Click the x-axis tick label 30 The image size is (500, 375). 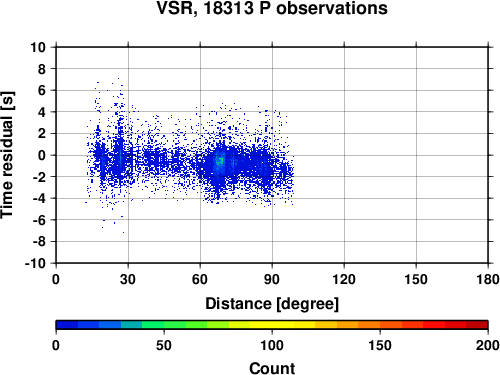128,279
